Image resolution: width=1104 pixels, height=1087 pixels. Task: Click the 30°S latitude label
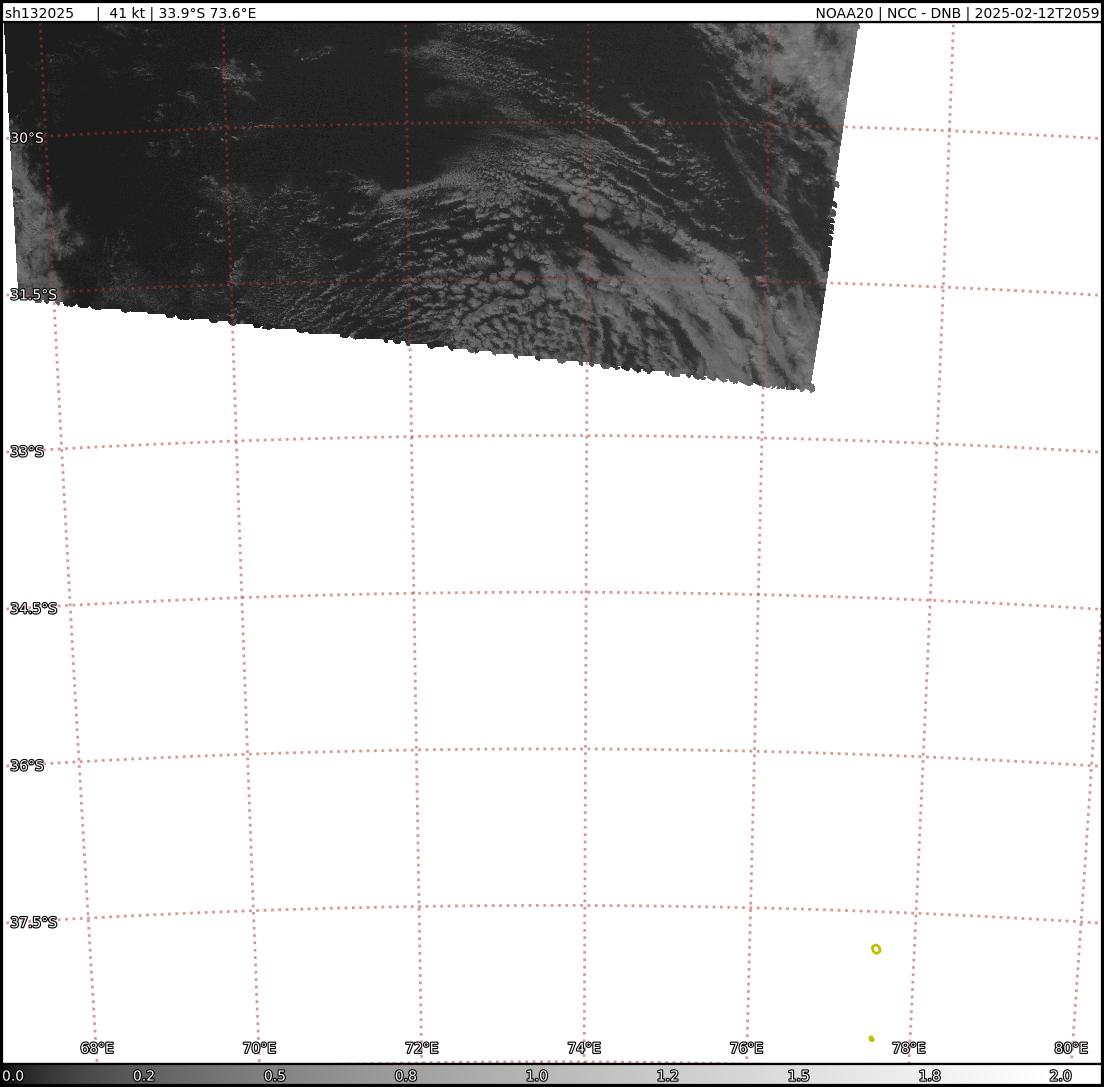27,138
